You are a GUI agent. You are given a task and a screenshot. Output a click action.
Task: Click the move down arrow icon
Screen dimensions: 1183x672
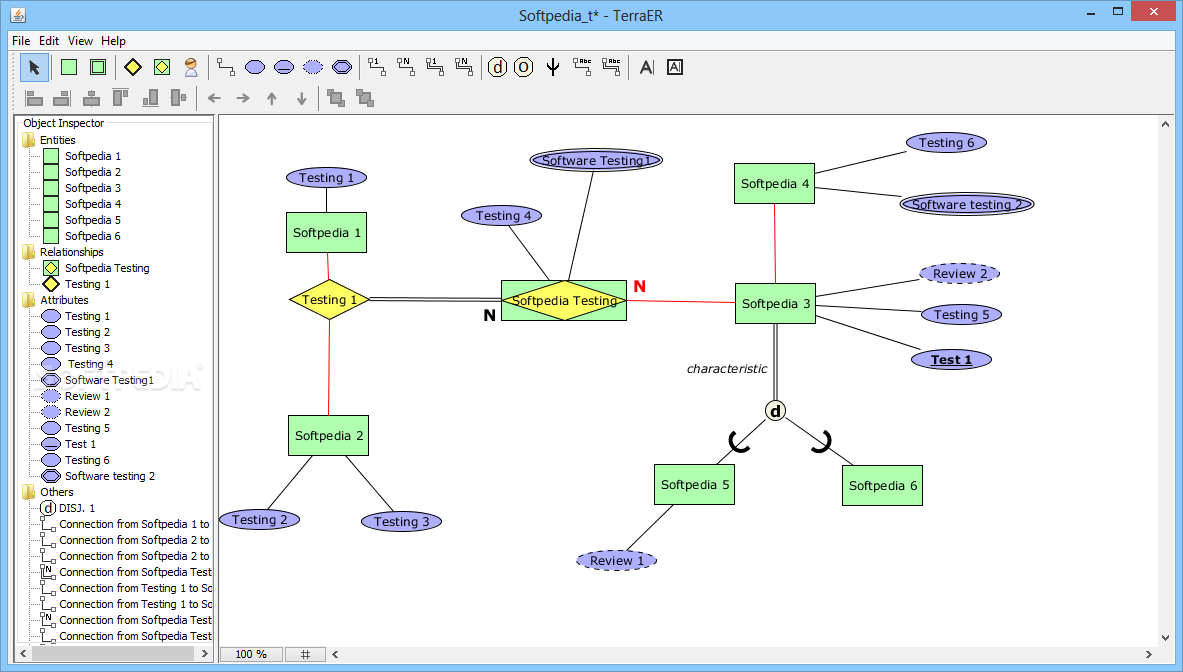pos(302,98)
